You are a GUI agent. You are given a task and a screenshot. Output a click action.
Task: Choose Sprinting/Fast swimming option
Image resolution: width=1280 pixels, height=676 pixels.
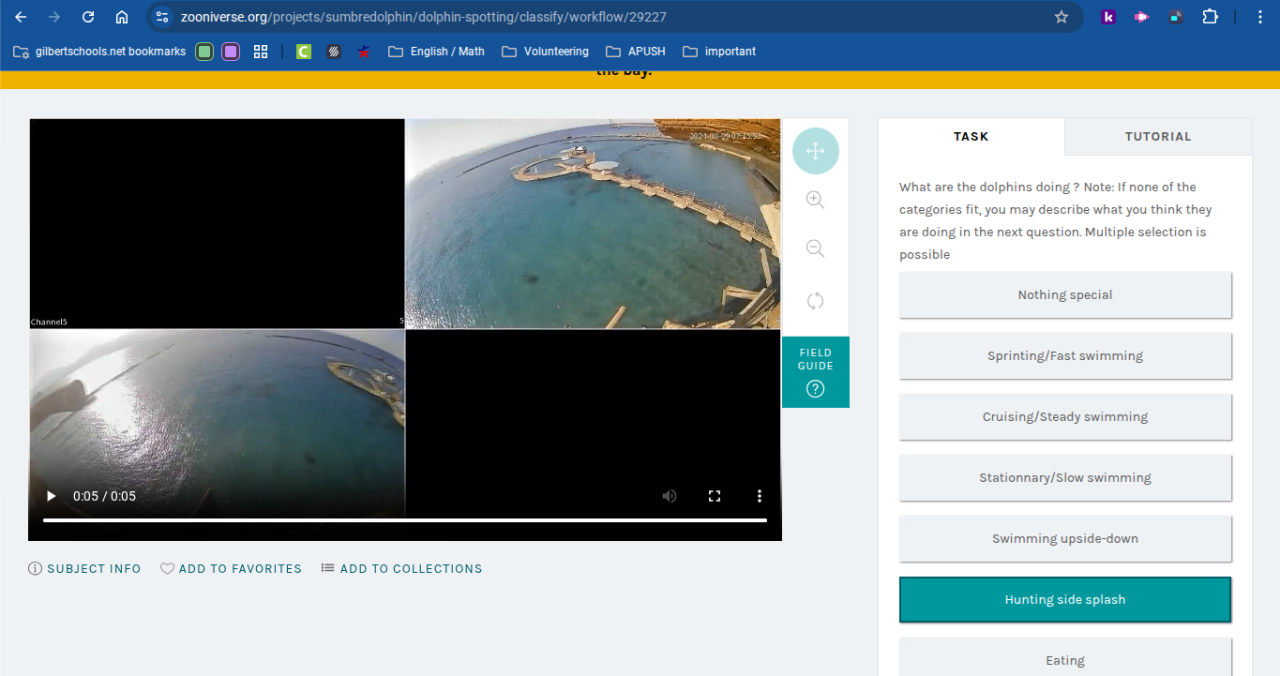(x=1065, y=356)
